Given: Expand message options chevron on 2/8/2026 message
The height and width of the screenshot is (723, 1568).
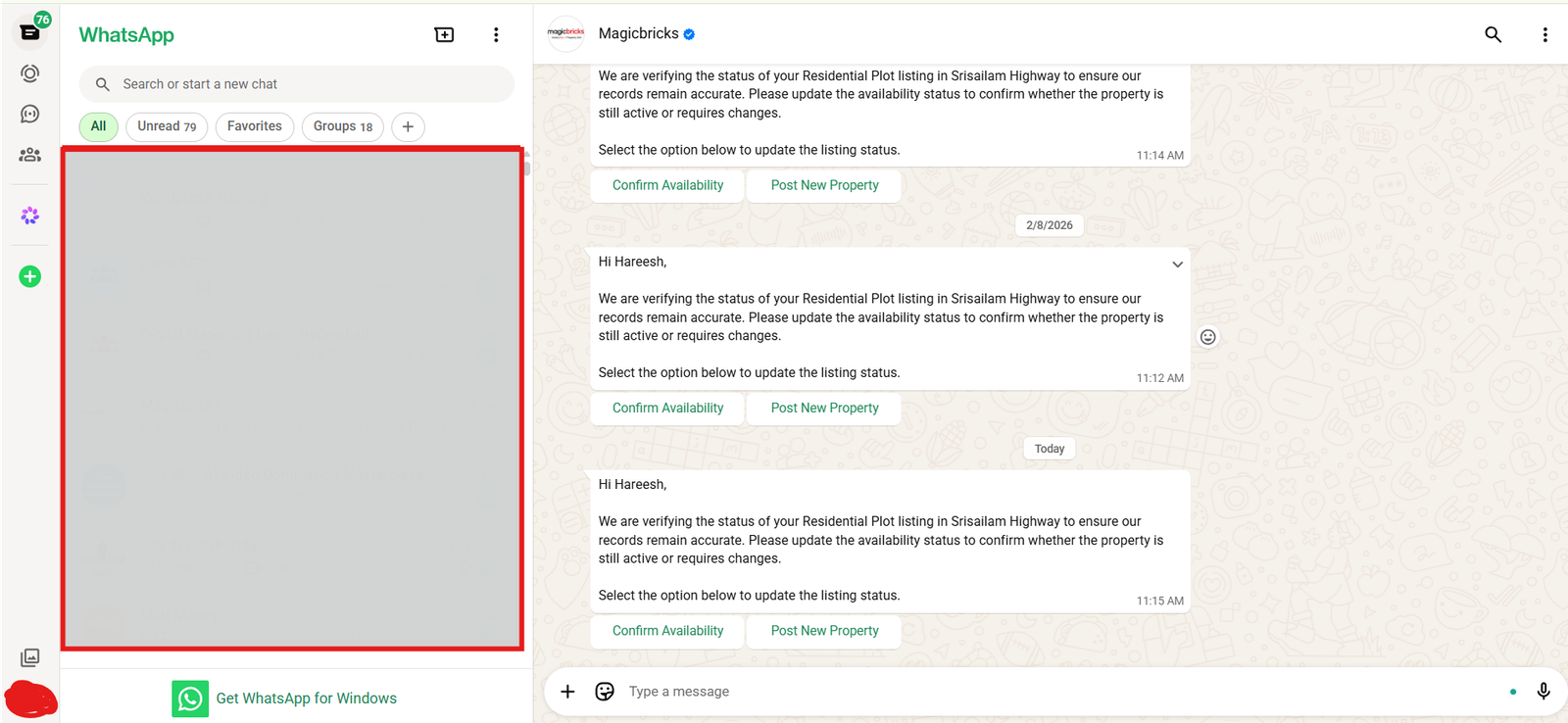Looking at the screenshot, I should [1177, 265].
